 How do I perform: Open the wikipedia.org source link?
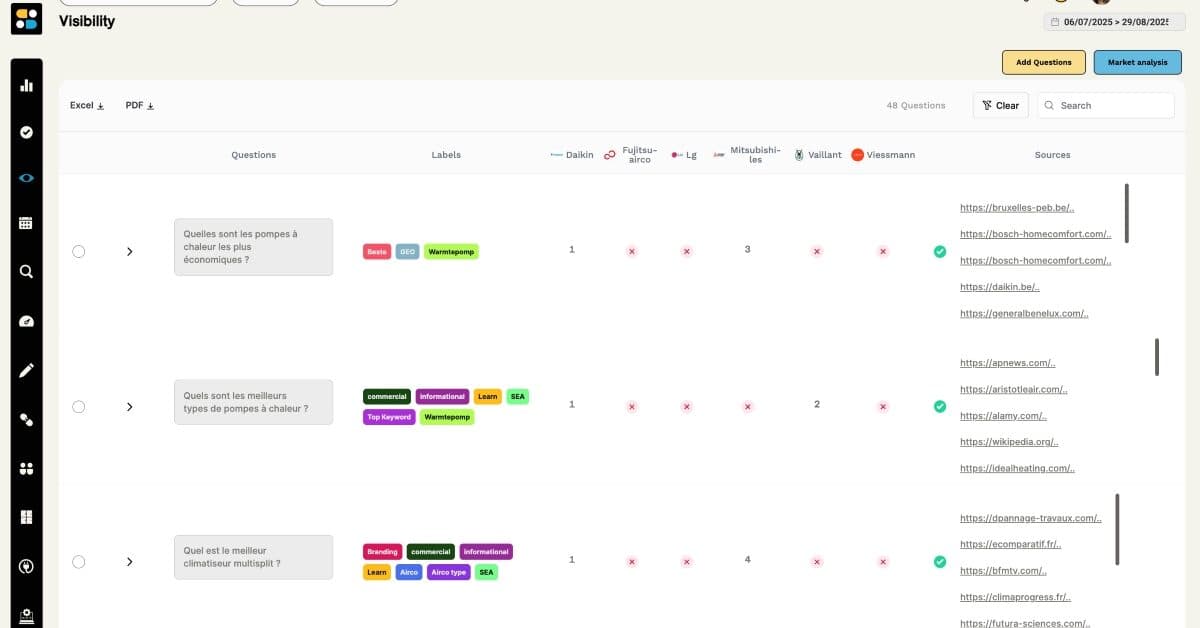(x=1009, y=442)
